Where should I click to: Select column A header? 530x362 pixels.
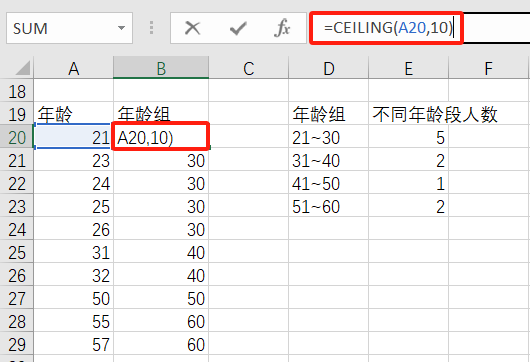tap(74, 69)
